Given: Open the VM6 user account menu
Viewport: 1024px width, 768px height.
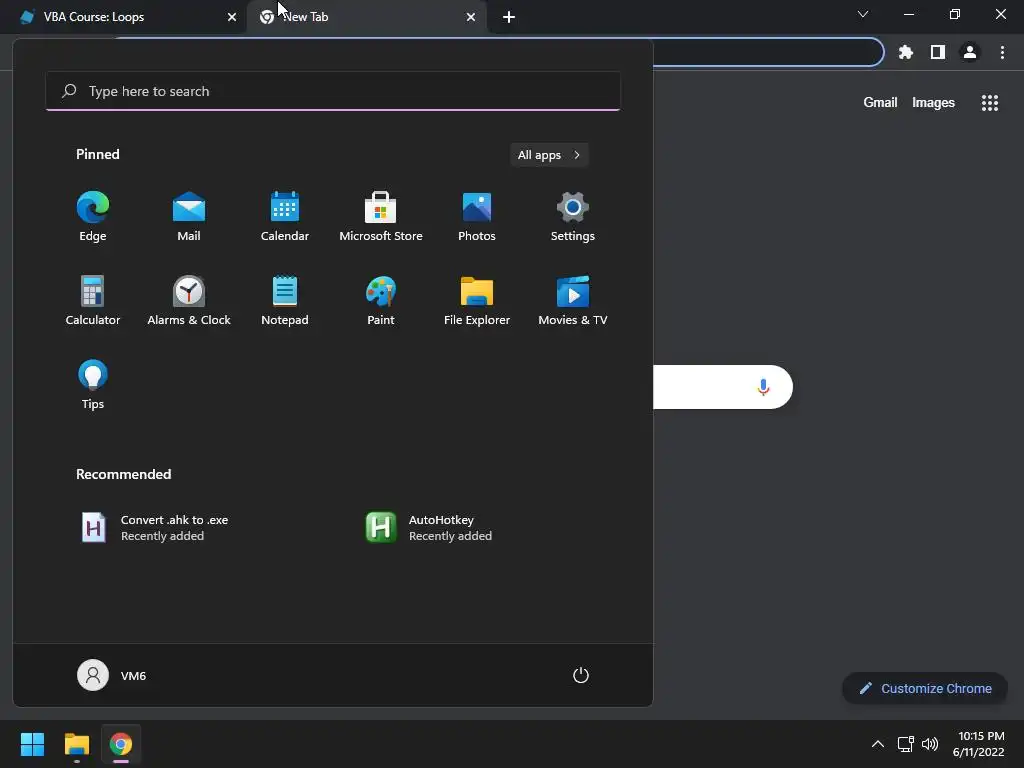Looking at the screenshot, I should click(112, 675).
